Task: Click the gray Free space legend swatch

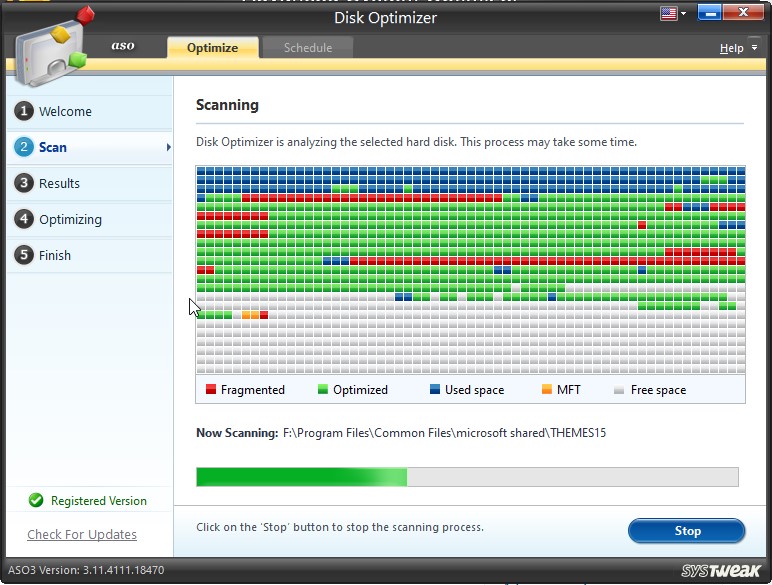Action: (619, 390)
